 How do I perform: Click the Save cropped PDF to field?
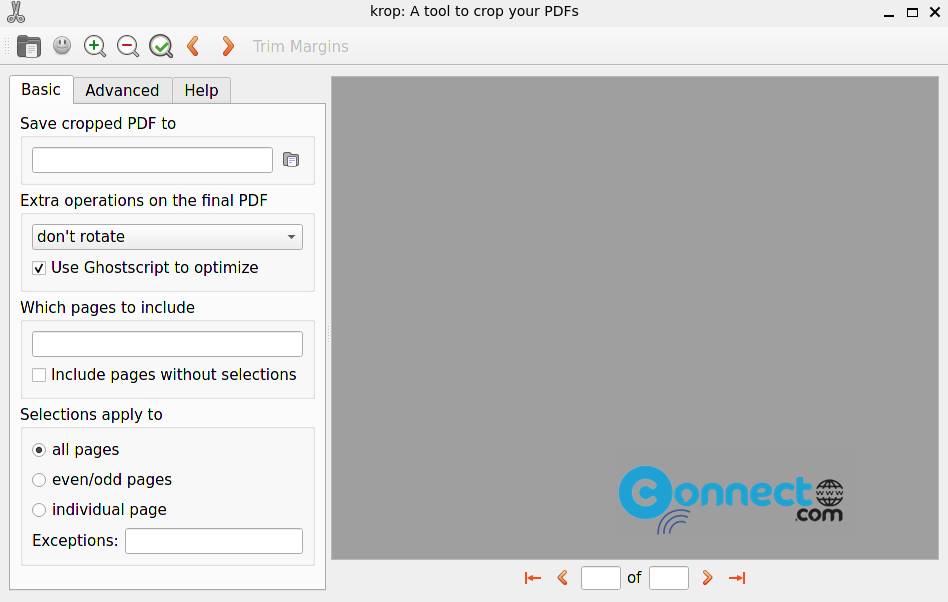(x=152, y=160)
